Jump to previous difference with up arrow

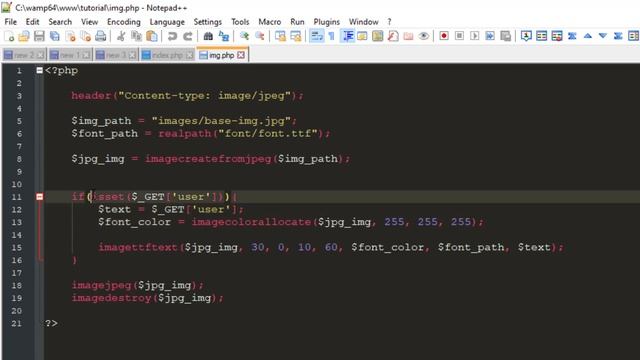[x=587, y=36]
